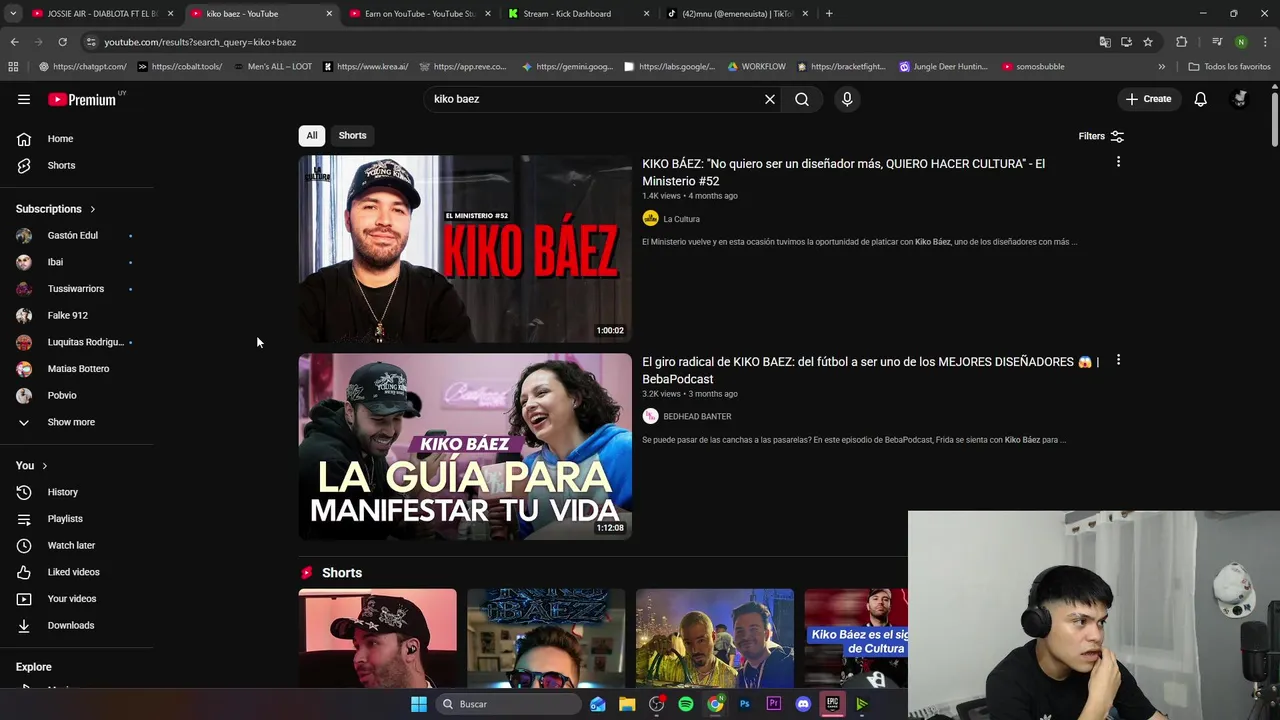The height and width of the screenshot is (720, 1280).
Task: Click the browser address bar URL
Action: (x=200, y=42)
